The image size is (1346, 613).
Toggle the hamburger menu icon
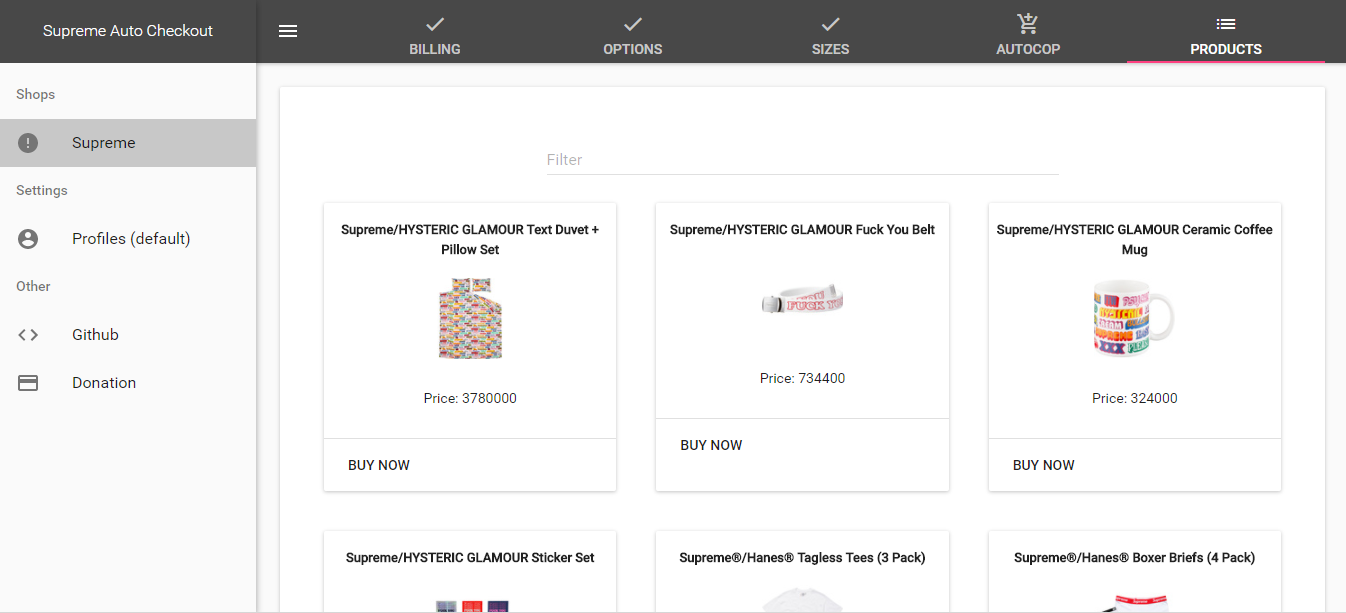click(288, 31)
